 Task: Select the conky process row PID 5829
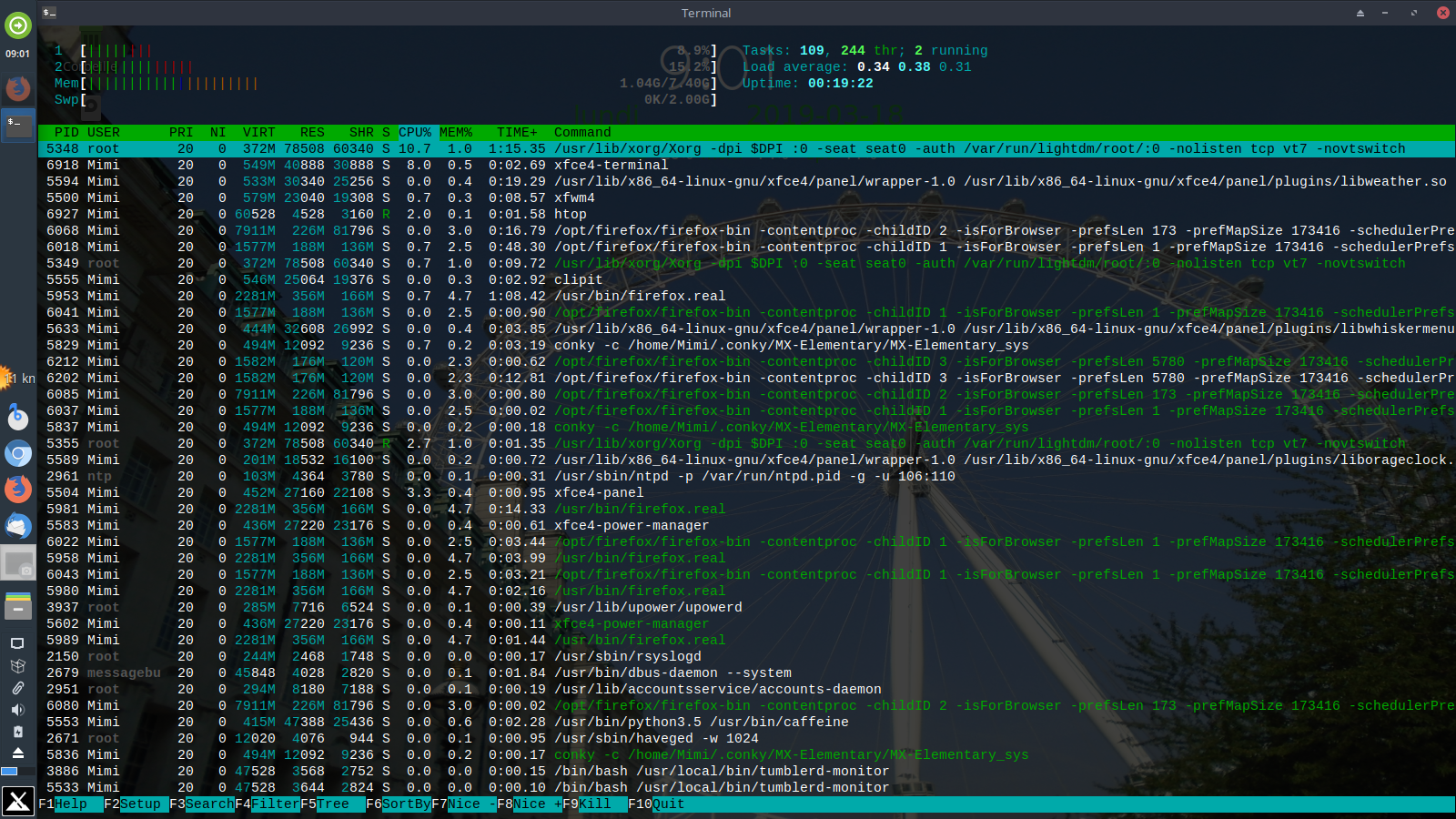coord(746,346)
